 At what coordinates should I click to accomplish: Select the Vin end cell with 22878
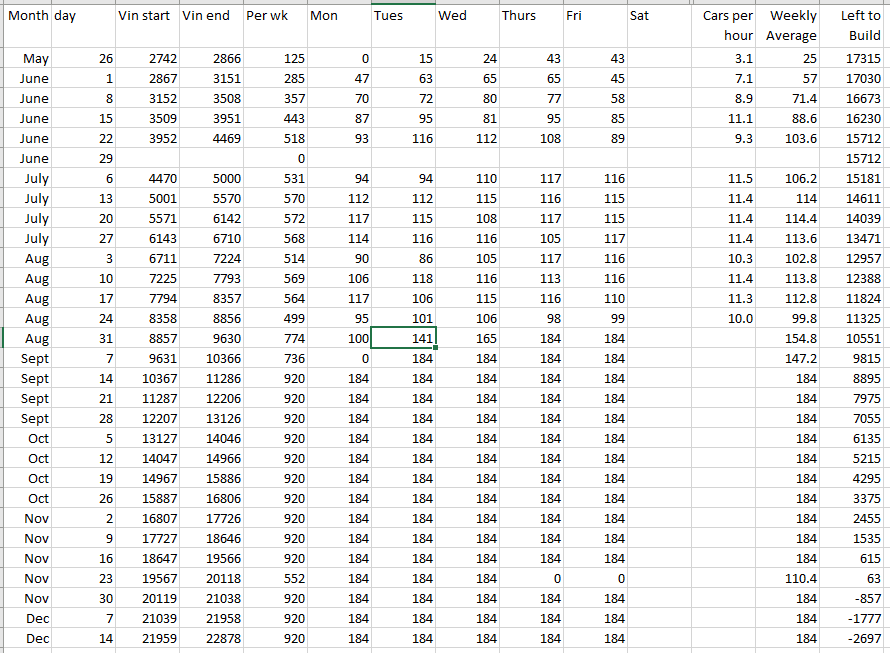coord(211,638)
